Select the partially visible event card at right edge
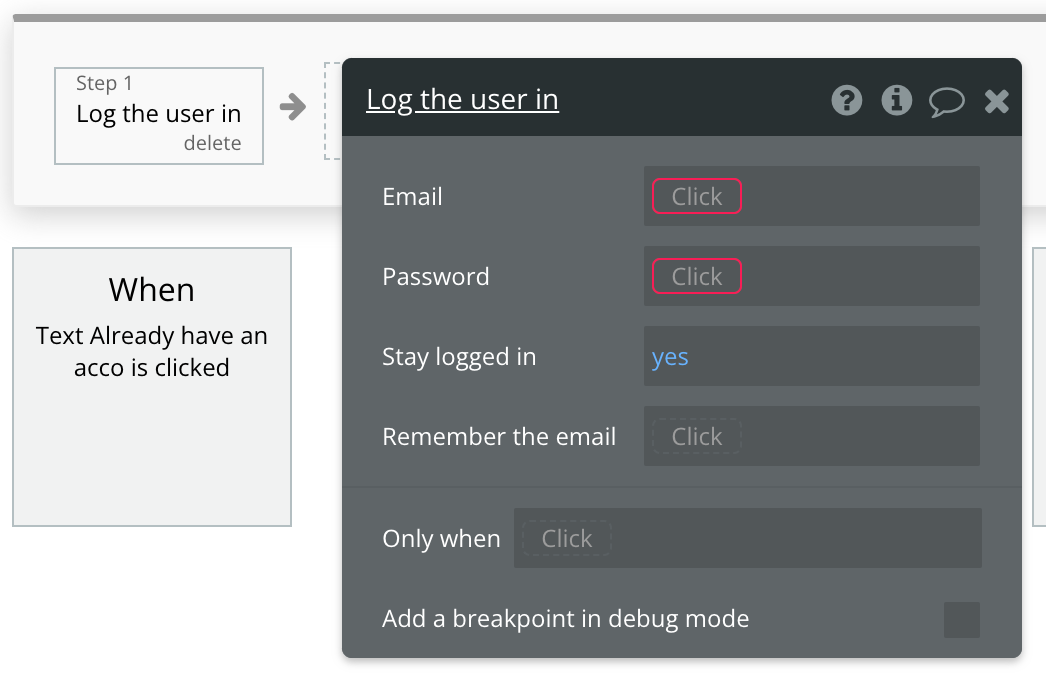This screenshot has height=692, width=1046. [1039, 387]
